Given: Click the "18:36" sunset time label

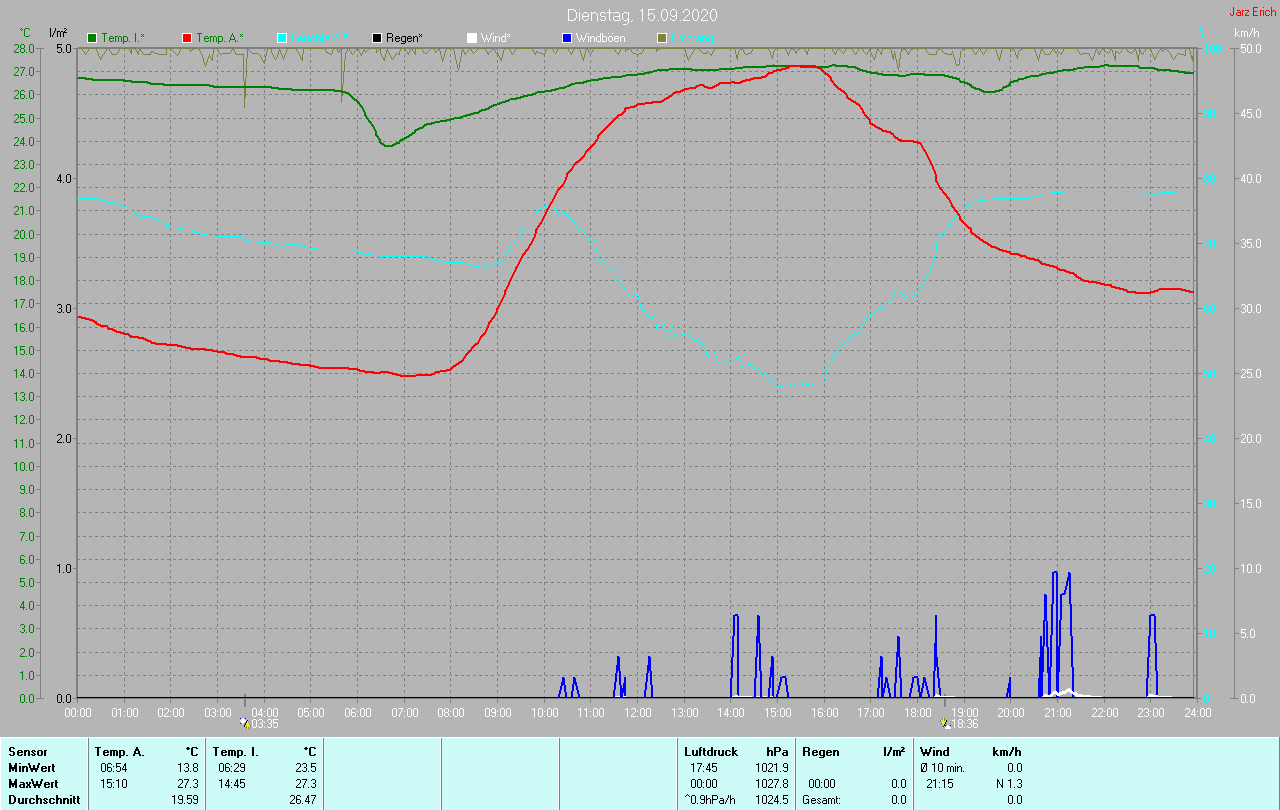Looking at the screenshot, I should point(965,724).
